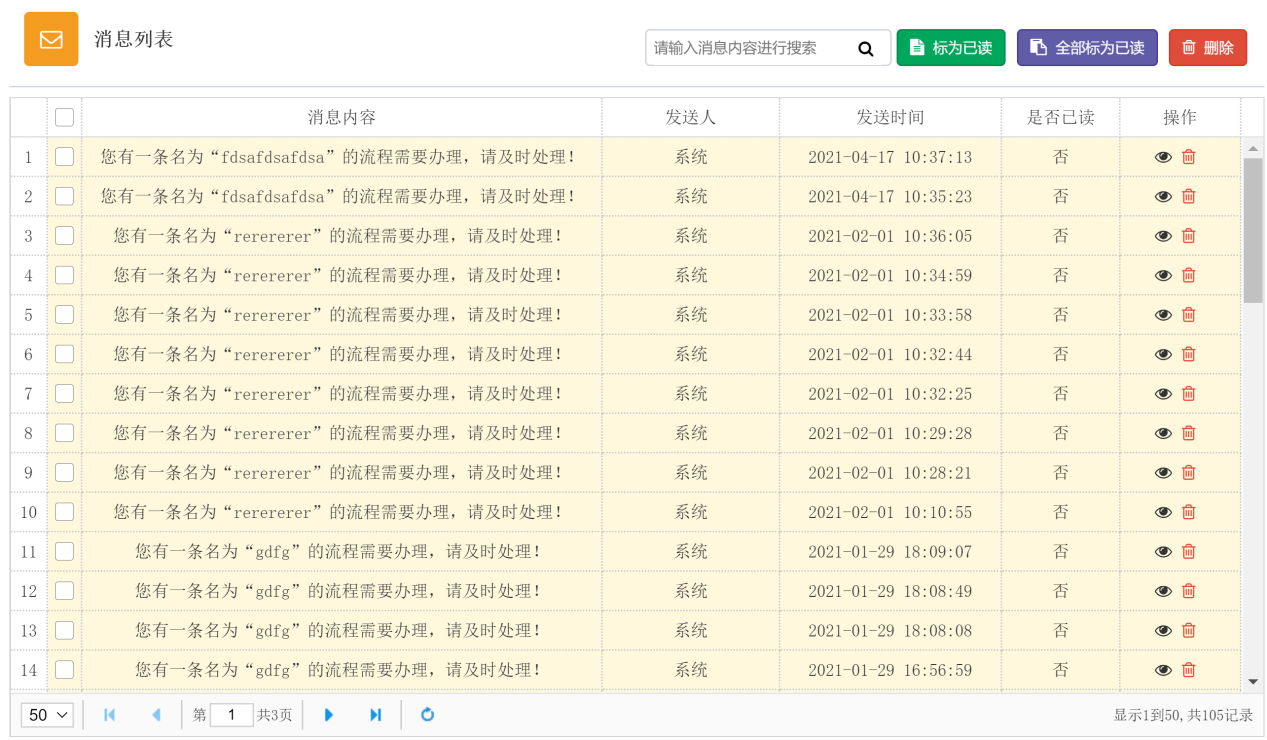Click the vertical scrollbar thumb
The height and width of the screenshot is (740, 1267).
[1253, 230]
